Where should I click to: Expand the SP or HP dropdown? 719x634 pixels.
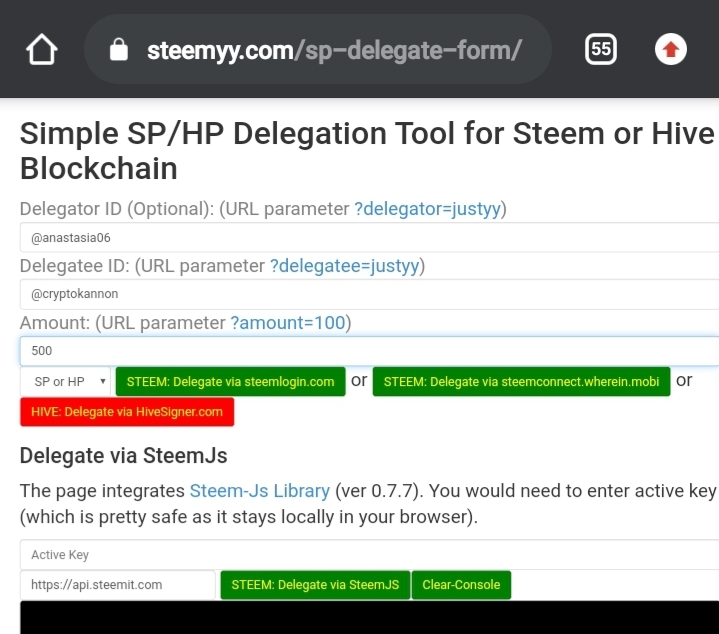(65, 381)
